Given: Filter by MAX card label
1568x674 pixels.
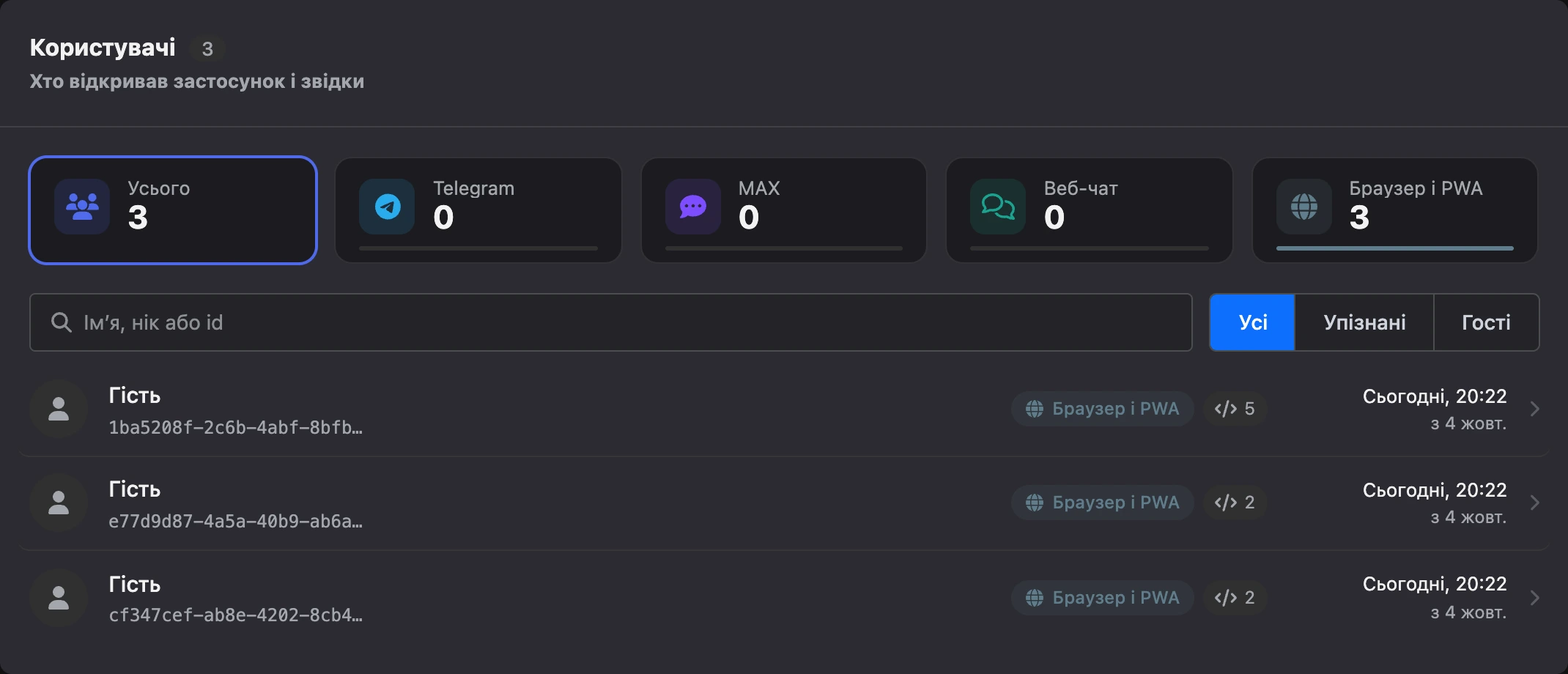Looking at the screenshot, I should pos(759,188).
